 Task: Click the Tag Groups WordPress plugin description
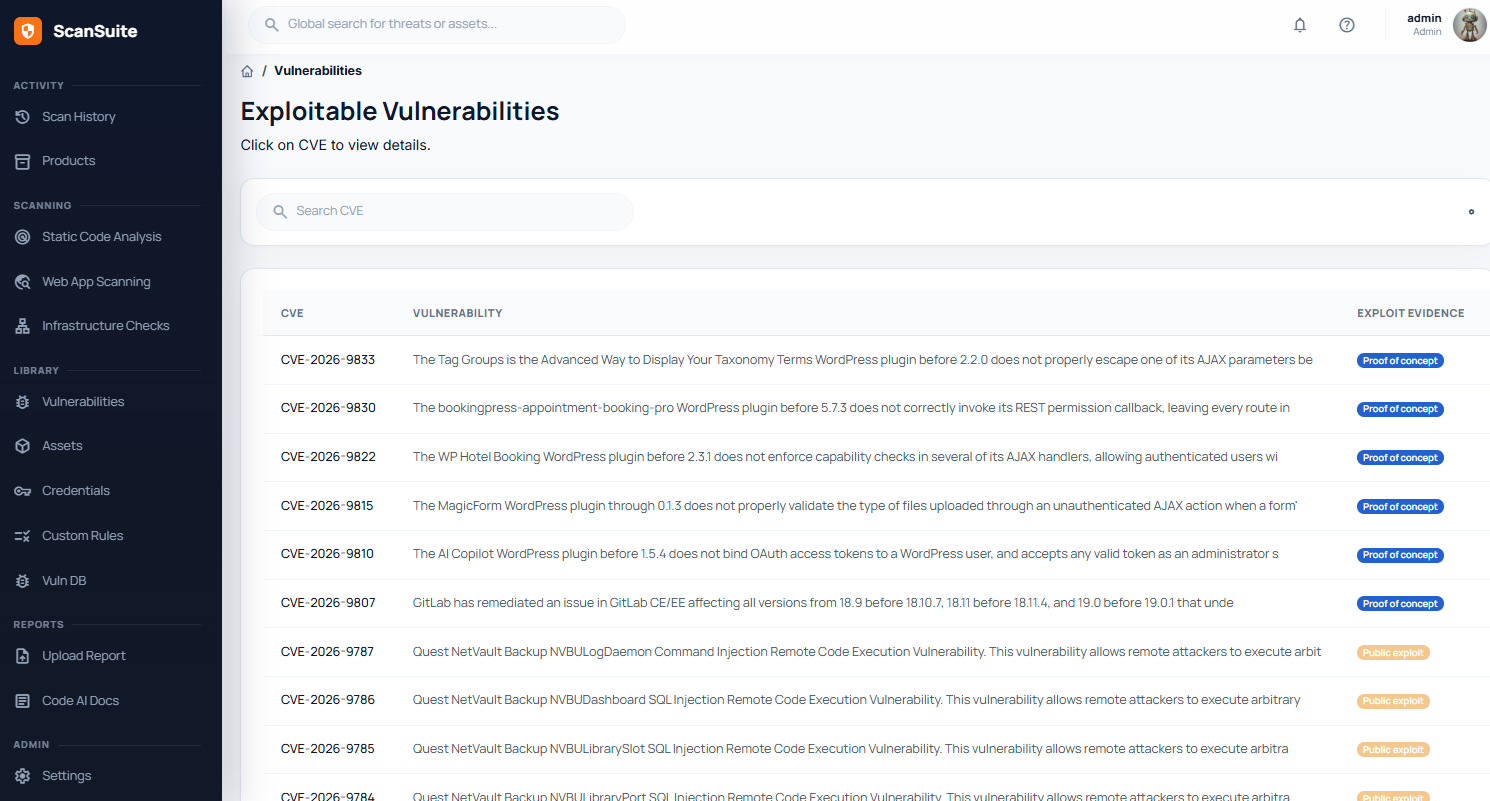click(863, 360)
